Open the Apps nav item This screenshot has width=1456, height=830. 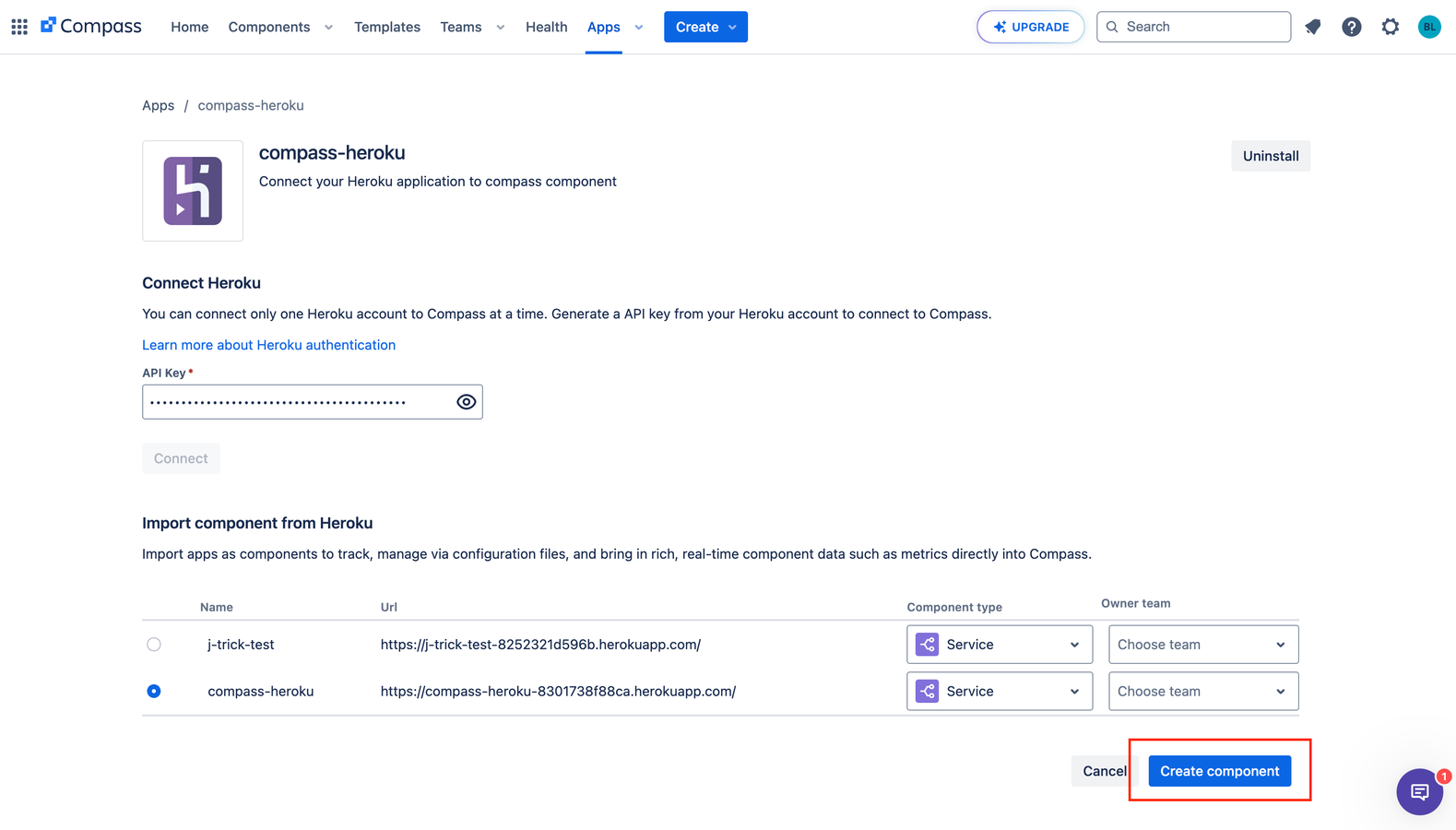(604, 27)
